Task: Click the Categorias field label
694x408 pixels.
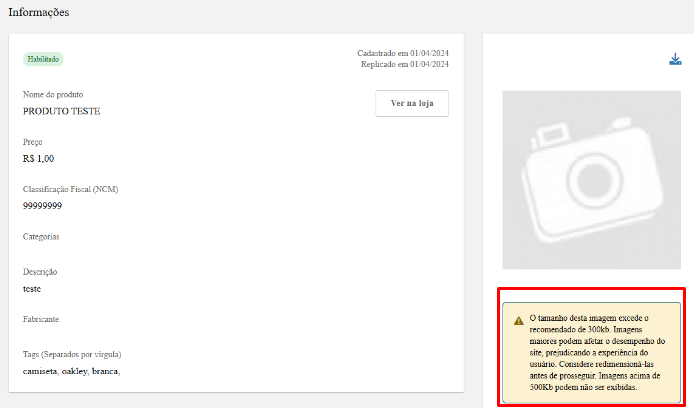Action: coord(41,237)
